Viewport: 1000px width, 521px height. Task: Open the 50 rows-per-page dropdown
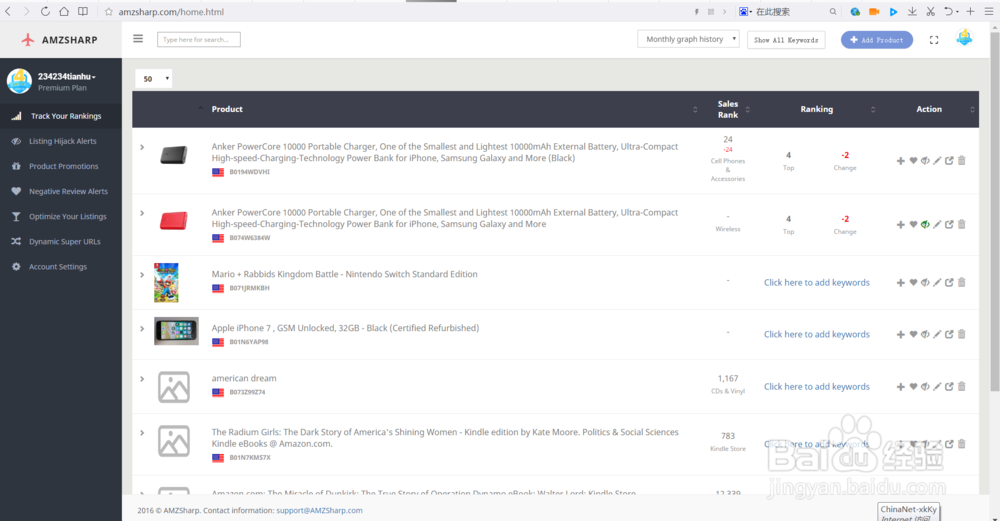click(154, 78)
